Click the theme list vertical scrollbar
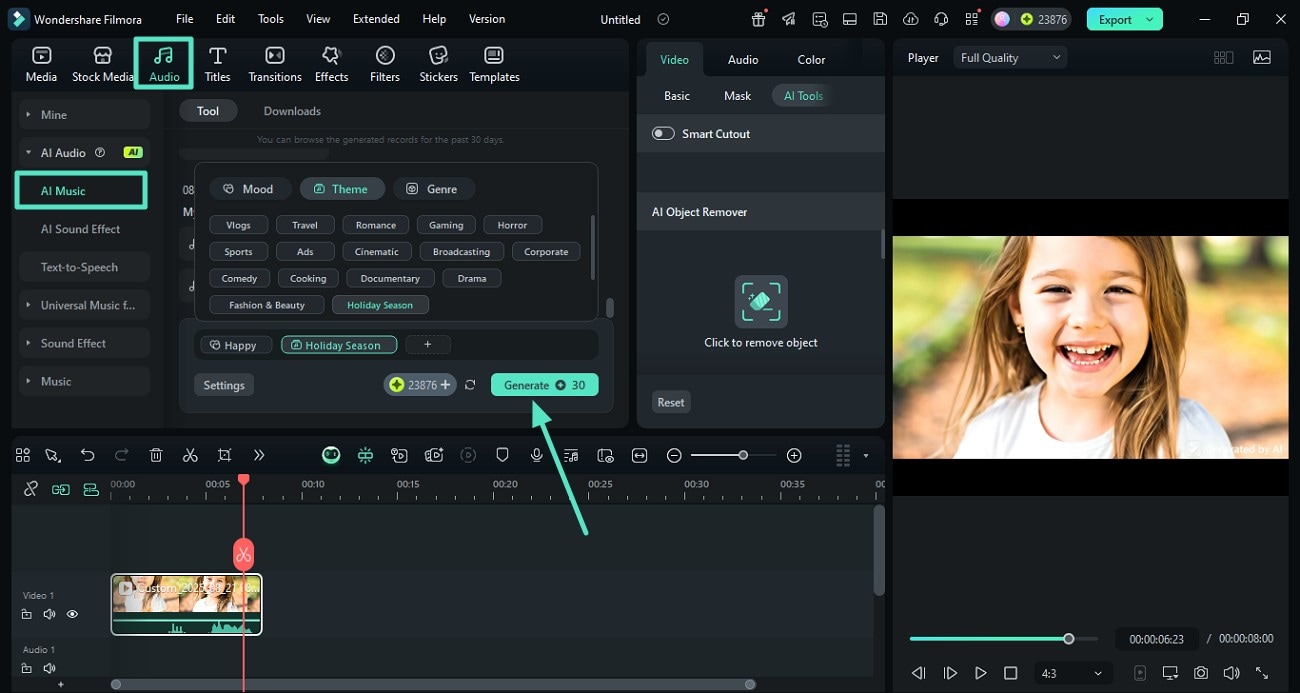This screenshot has height=693, width=1300. click(x=593, y=246)
